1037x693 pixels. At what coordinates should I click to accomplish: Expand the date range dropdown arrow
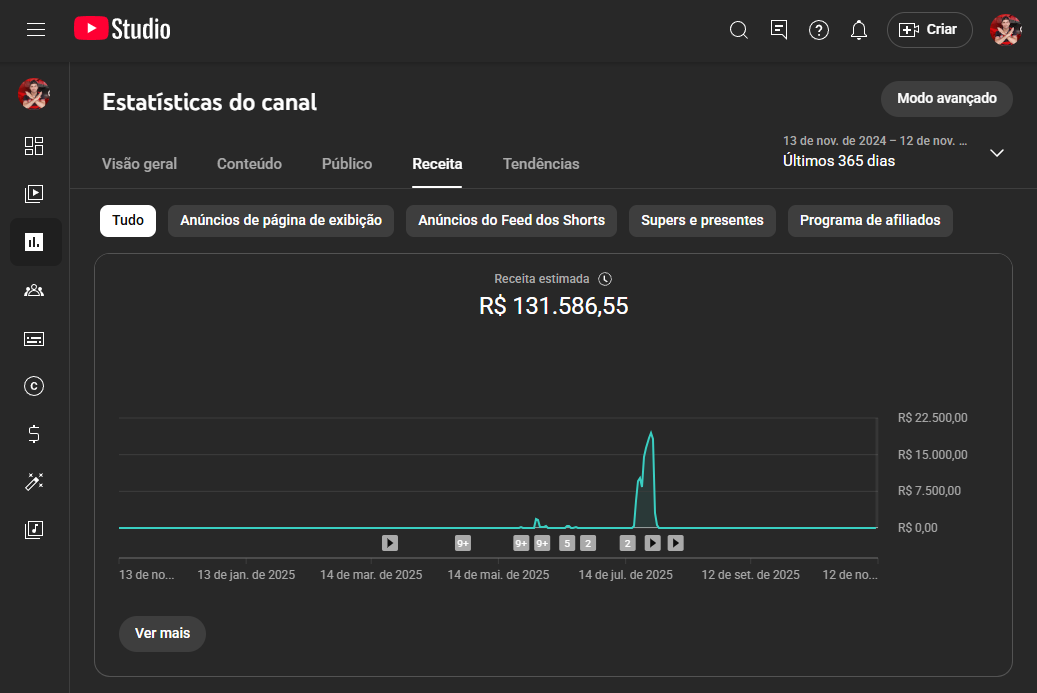pyautogui.click(x=996, y=153)
